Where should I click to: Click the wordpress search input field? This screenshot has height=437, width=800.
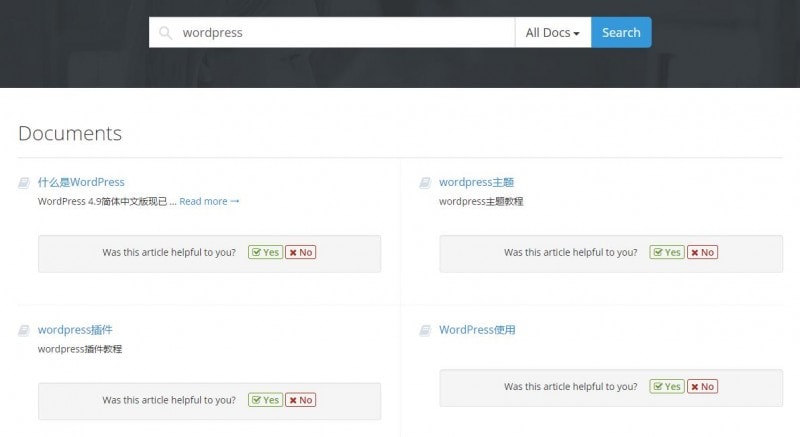coord(332,33)
